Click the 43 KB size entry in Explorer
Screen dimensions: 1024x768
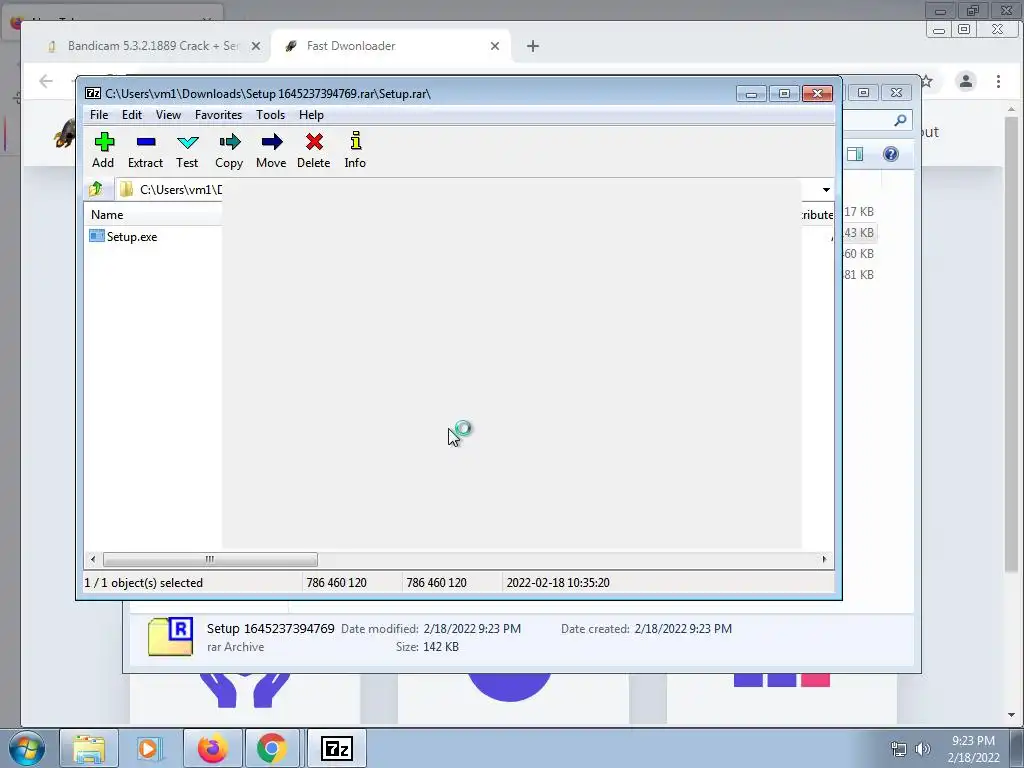[x=859, y=233]
